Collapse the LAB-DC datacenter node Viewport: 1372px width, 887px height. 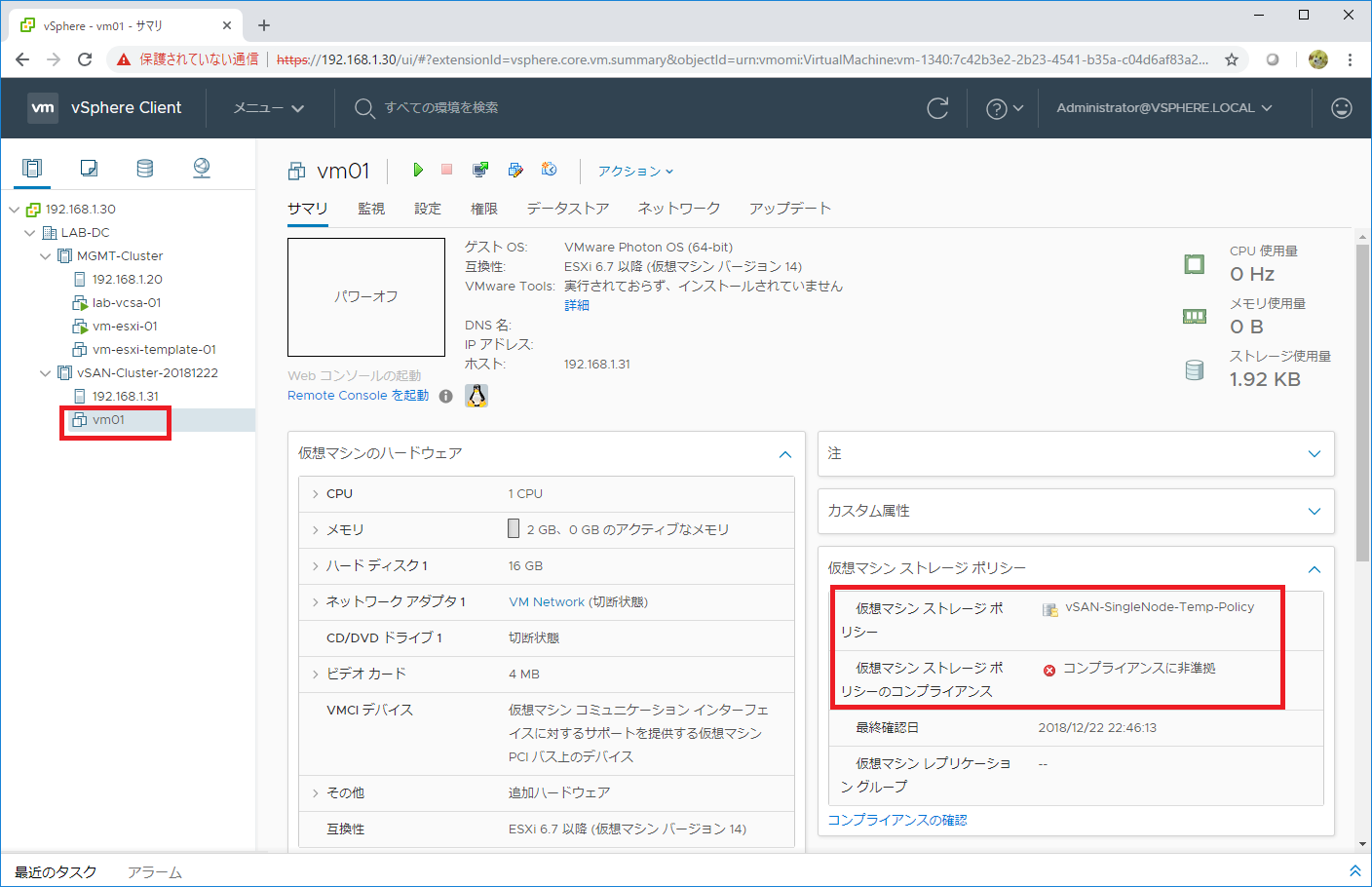pyautogui.click(x=29, y=233)
